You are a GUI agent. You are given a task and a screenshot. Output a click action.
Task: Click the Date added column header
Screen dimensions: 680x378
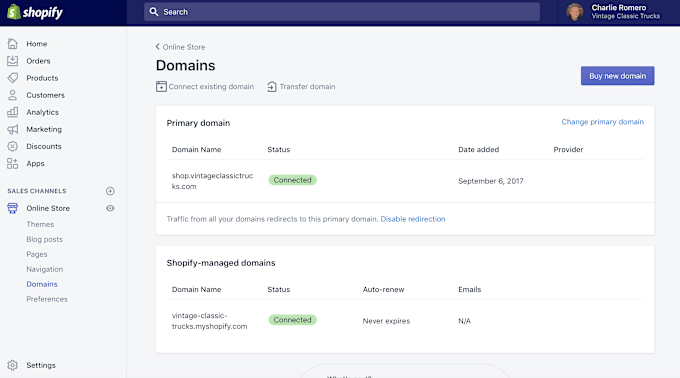coord(478,150)
